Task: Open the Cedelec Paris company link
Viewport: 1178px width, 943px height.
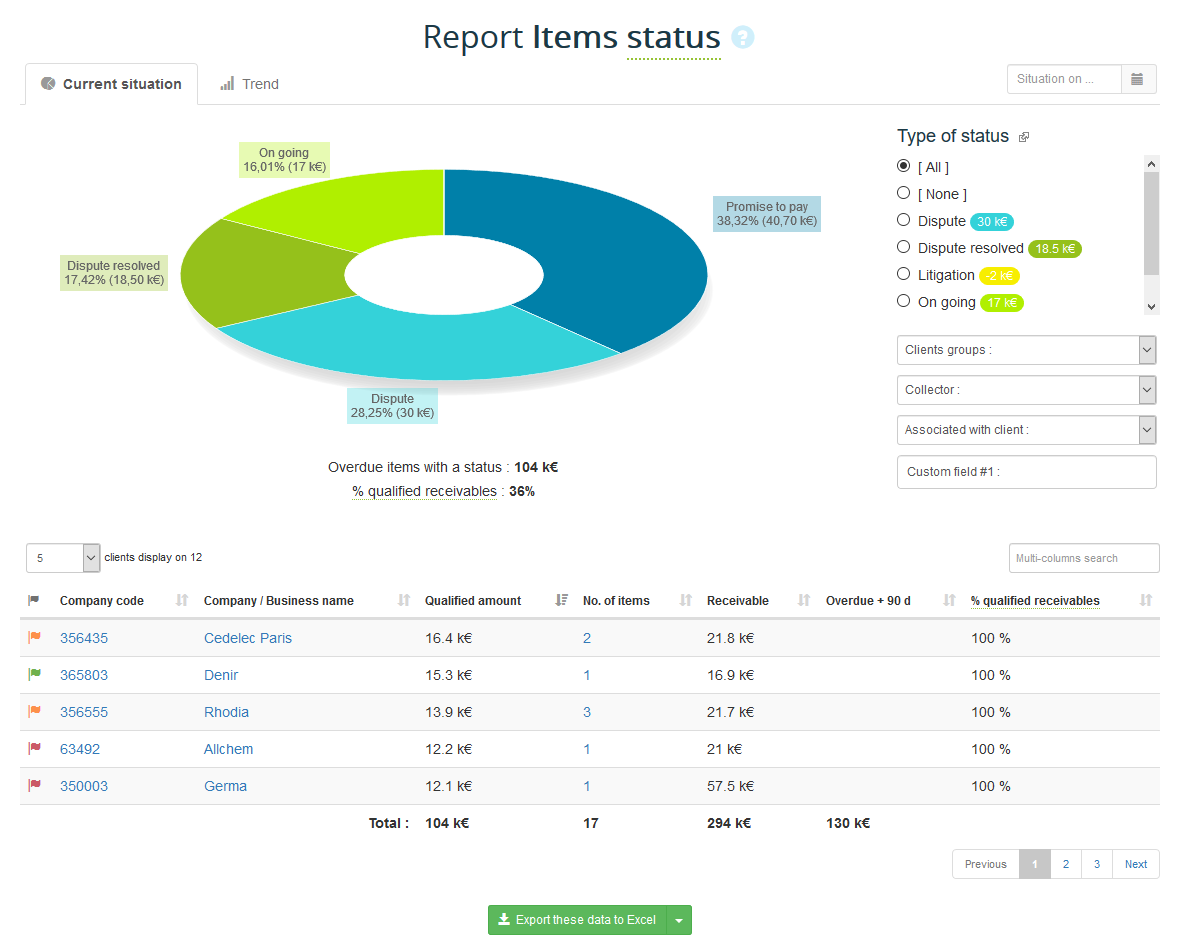Action: pyautogui.click(x=248, y=638)
